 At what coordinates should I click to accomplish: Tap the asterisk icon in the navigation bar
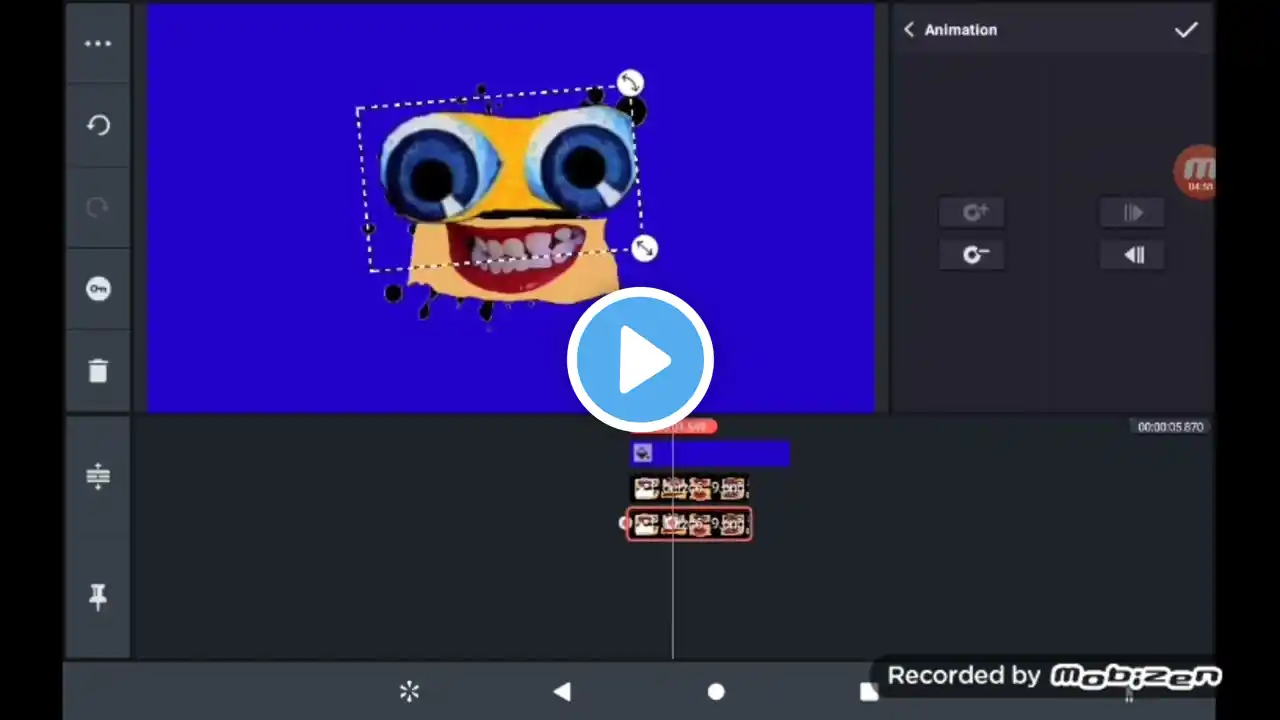(x=409, y=691)
